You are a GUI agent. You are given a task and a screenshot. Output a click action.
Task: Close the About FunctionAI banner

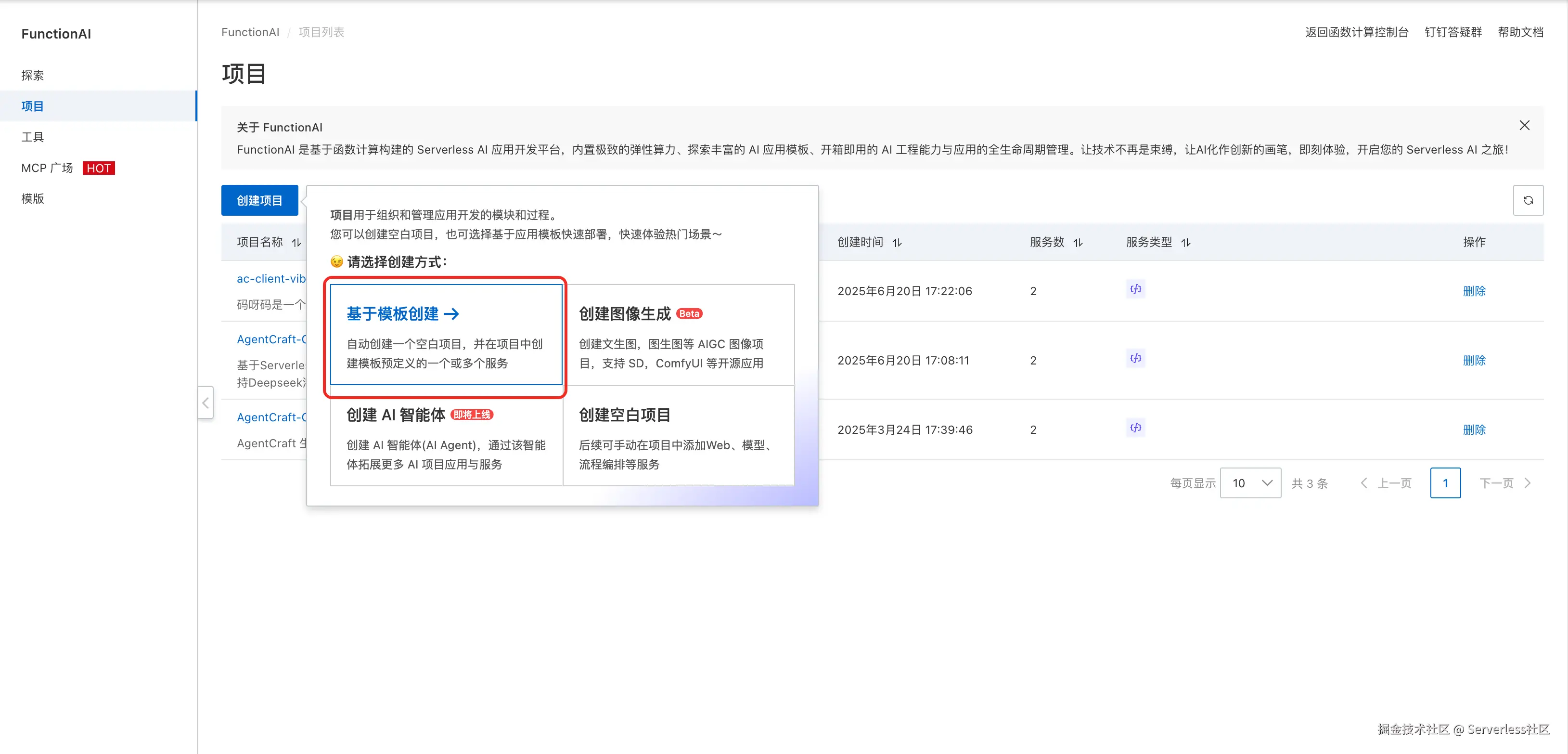tap(1524, 126)
